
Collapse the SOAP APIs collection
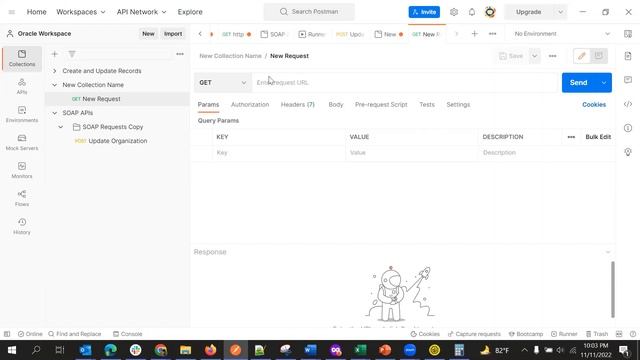pyautogui.click(x=55, y=113)
